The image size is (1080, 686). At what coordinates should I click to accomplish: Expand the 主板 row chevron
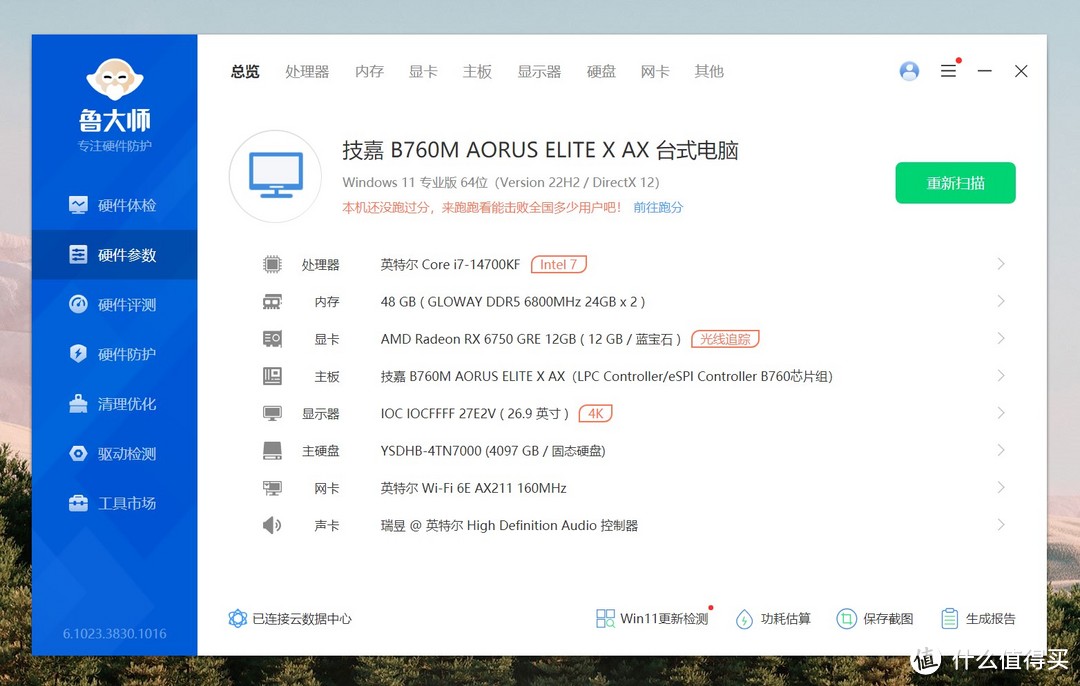click(1001, 375)
